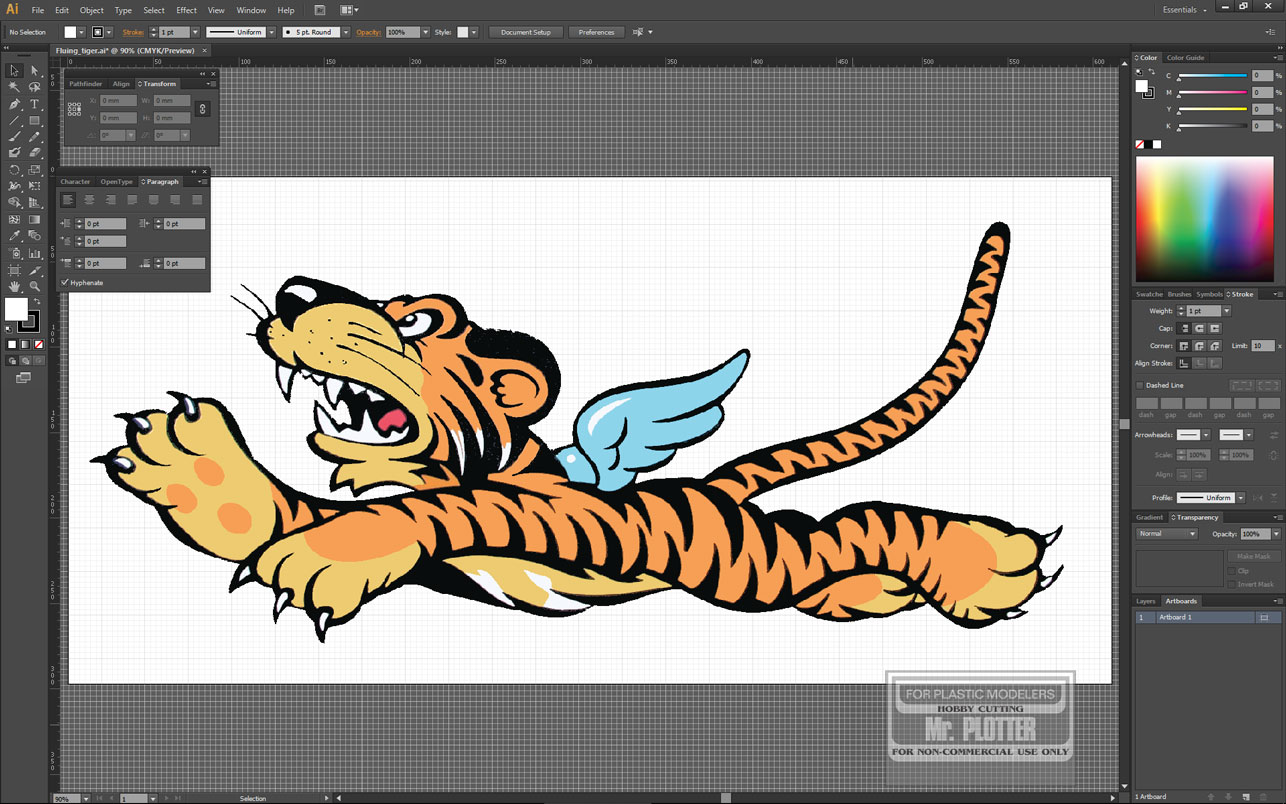Viewport: 1286px width, 804px height.
Task: Select Miter Join corner option
Action: [1185, 346]
